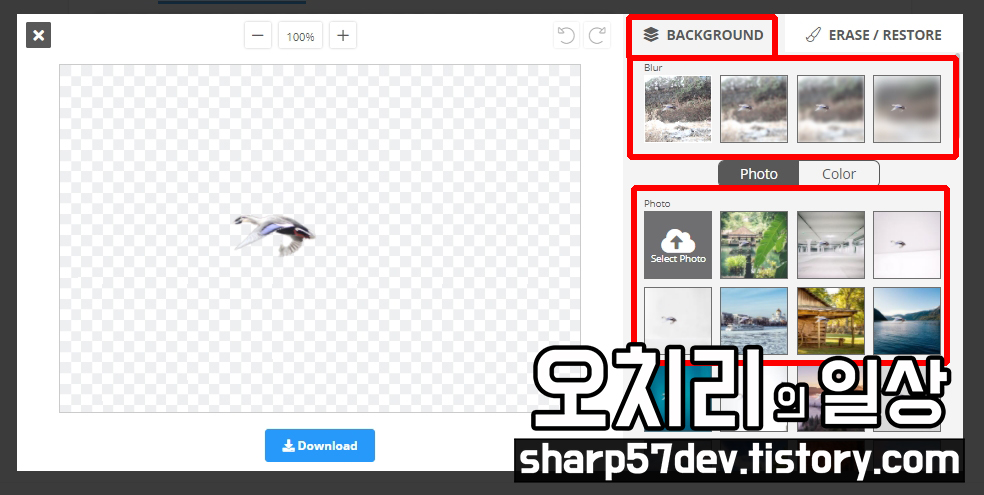Apply the light blur background thumbnail
Screen dimensions: 984x495
[x=754, y=109]
